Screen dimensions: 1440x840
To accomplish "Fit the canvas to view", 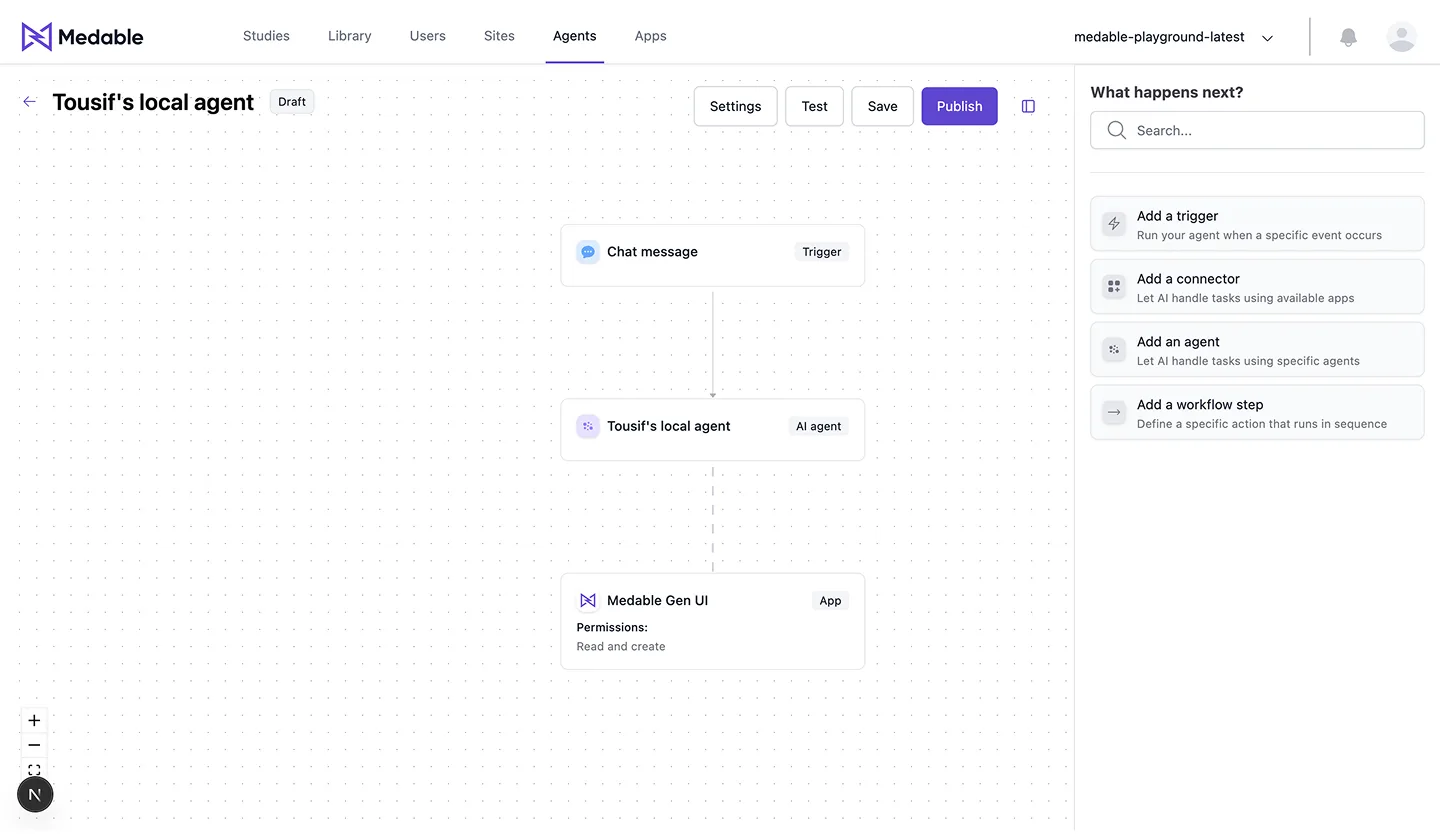I will [34, 770].
